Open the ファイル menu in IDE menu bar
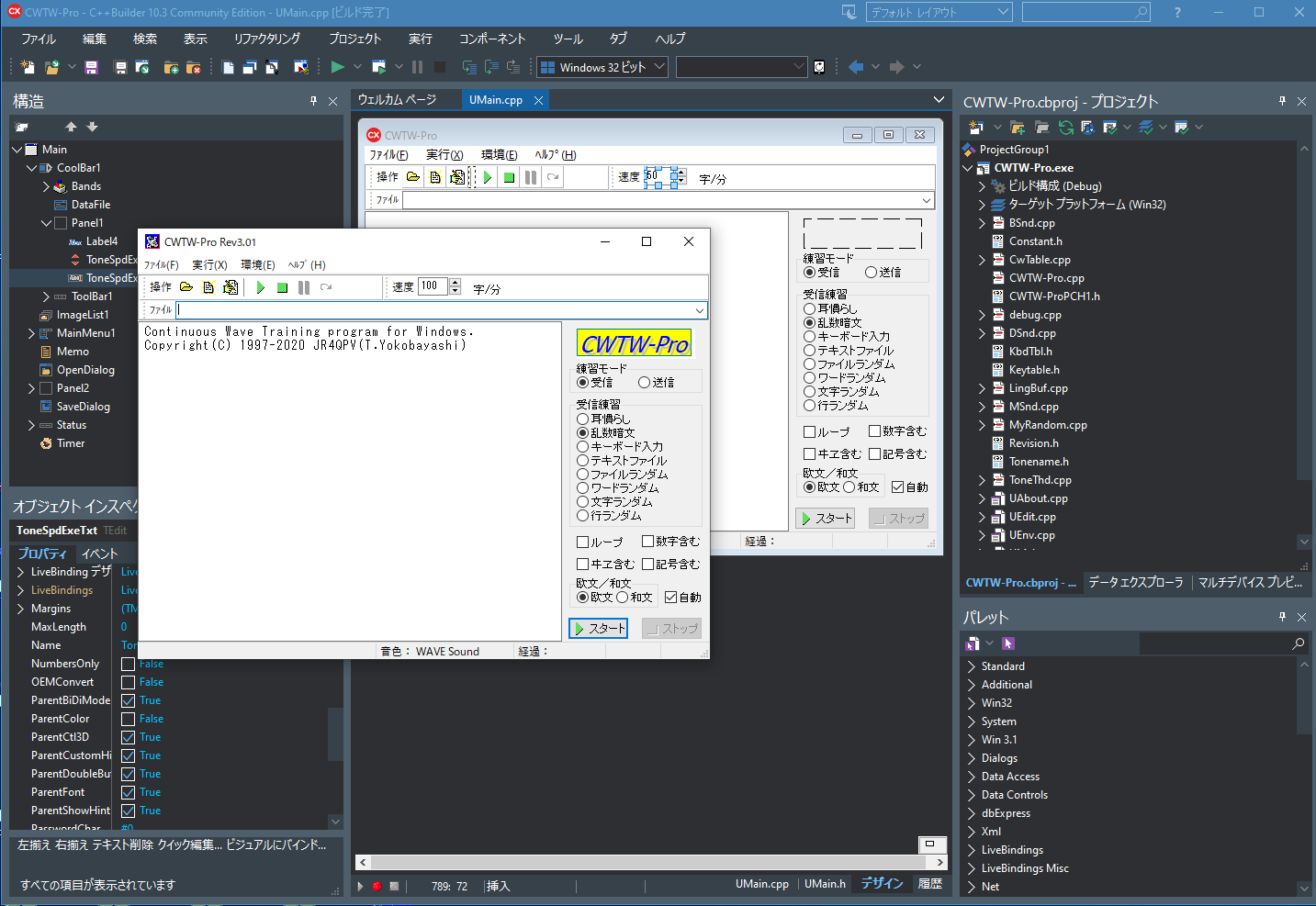Viewport: 1316px width, 906px height. (39, 39)
